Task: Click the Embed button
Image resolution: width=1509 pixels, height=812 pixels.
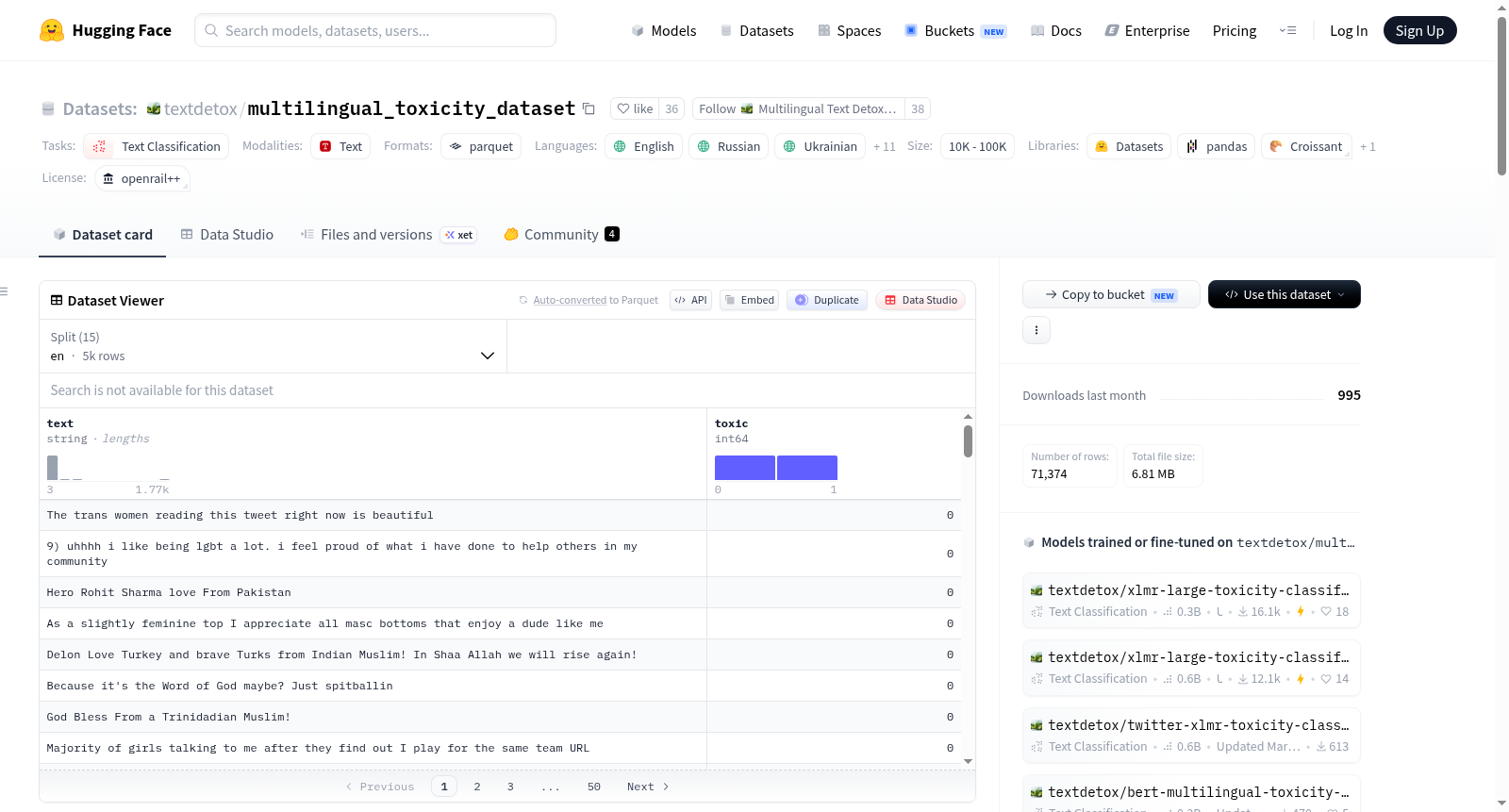Action: 749,300
